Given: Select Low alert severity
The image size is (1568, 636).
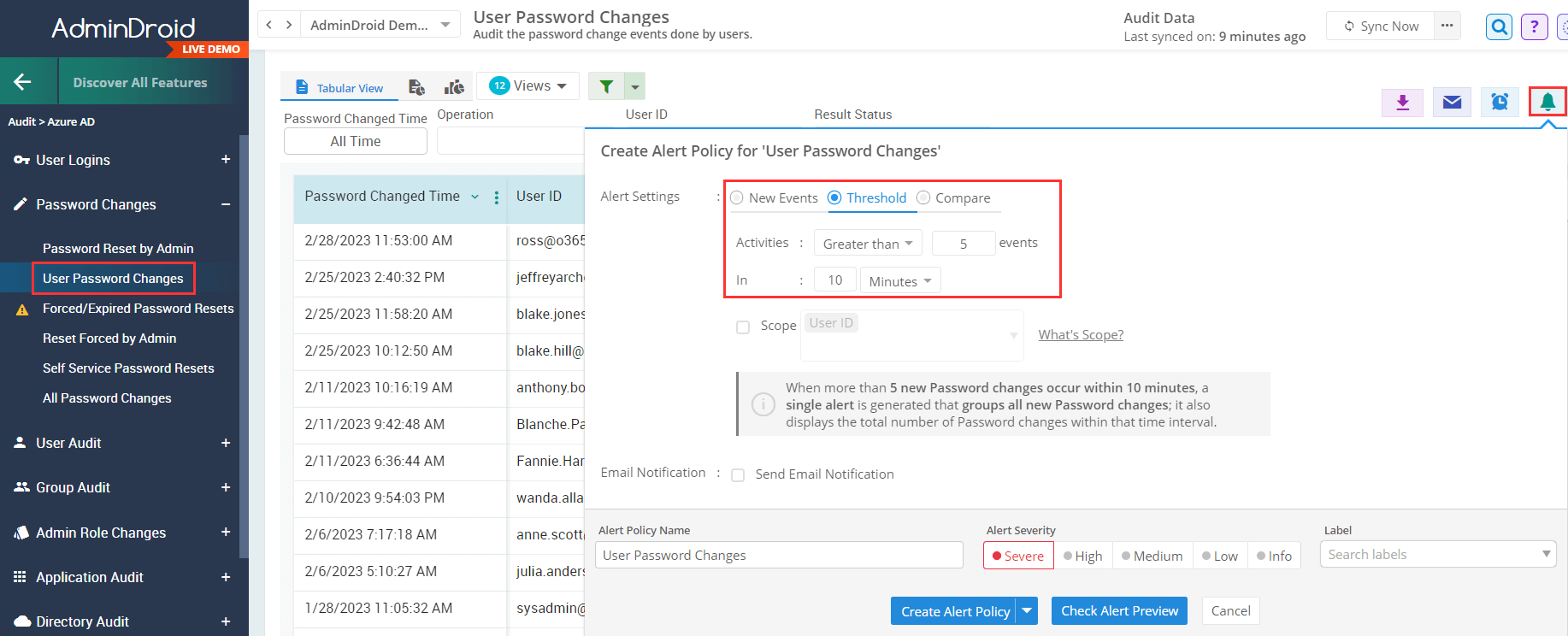Looking at the screenshot, I should (x=1220, y=556).
